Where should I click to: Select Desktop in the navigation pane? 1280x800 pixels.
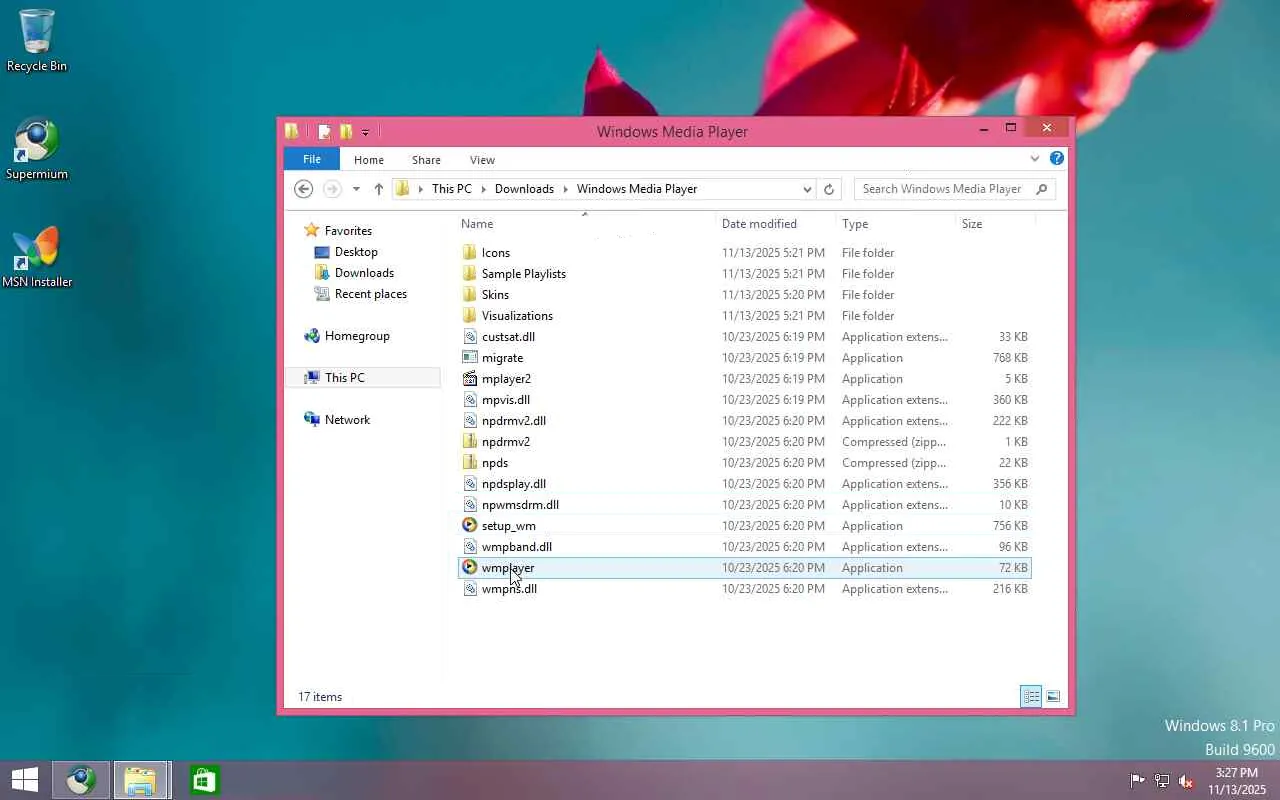356,252
